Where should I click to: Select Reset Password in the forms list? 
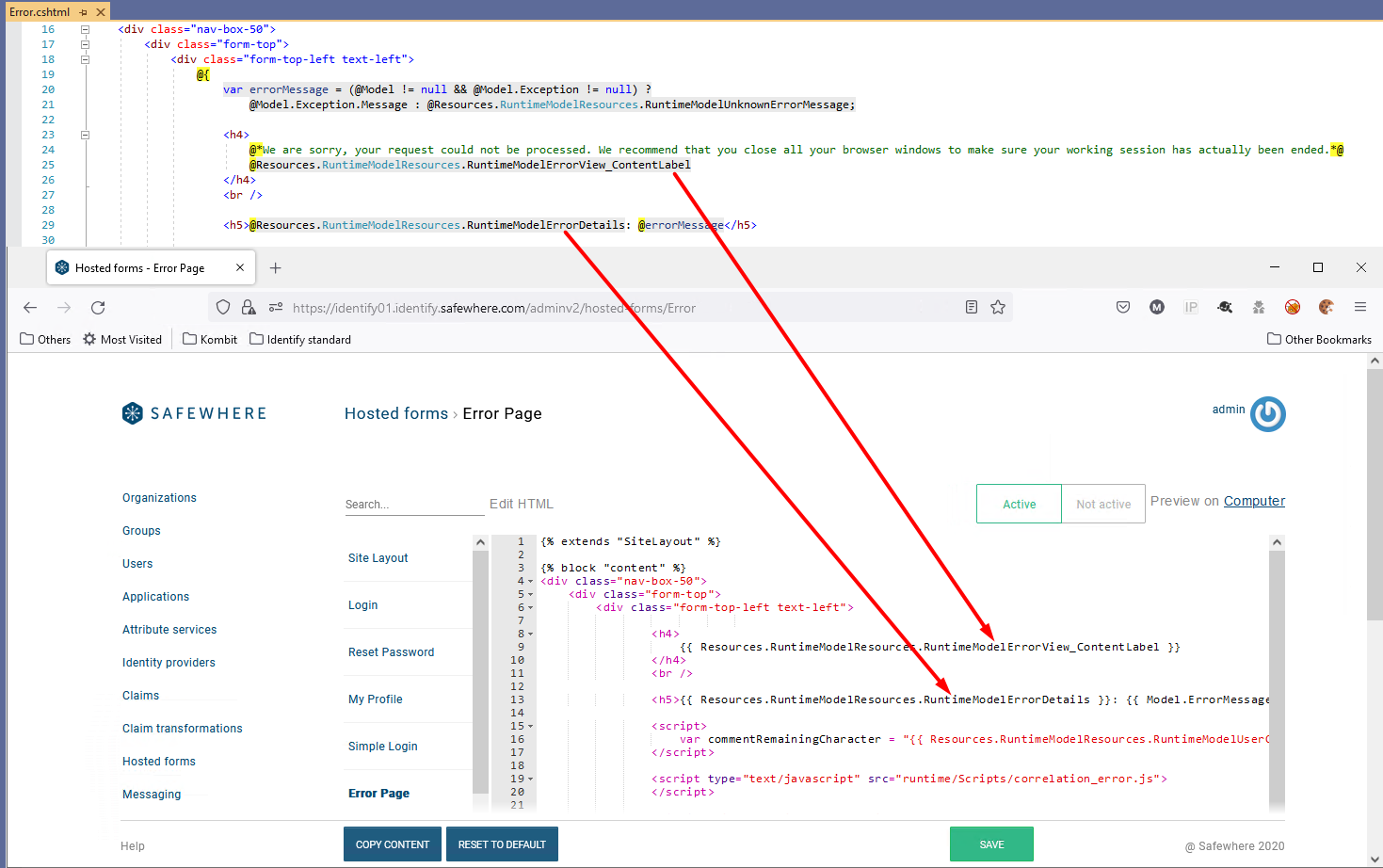coord(392,652)
